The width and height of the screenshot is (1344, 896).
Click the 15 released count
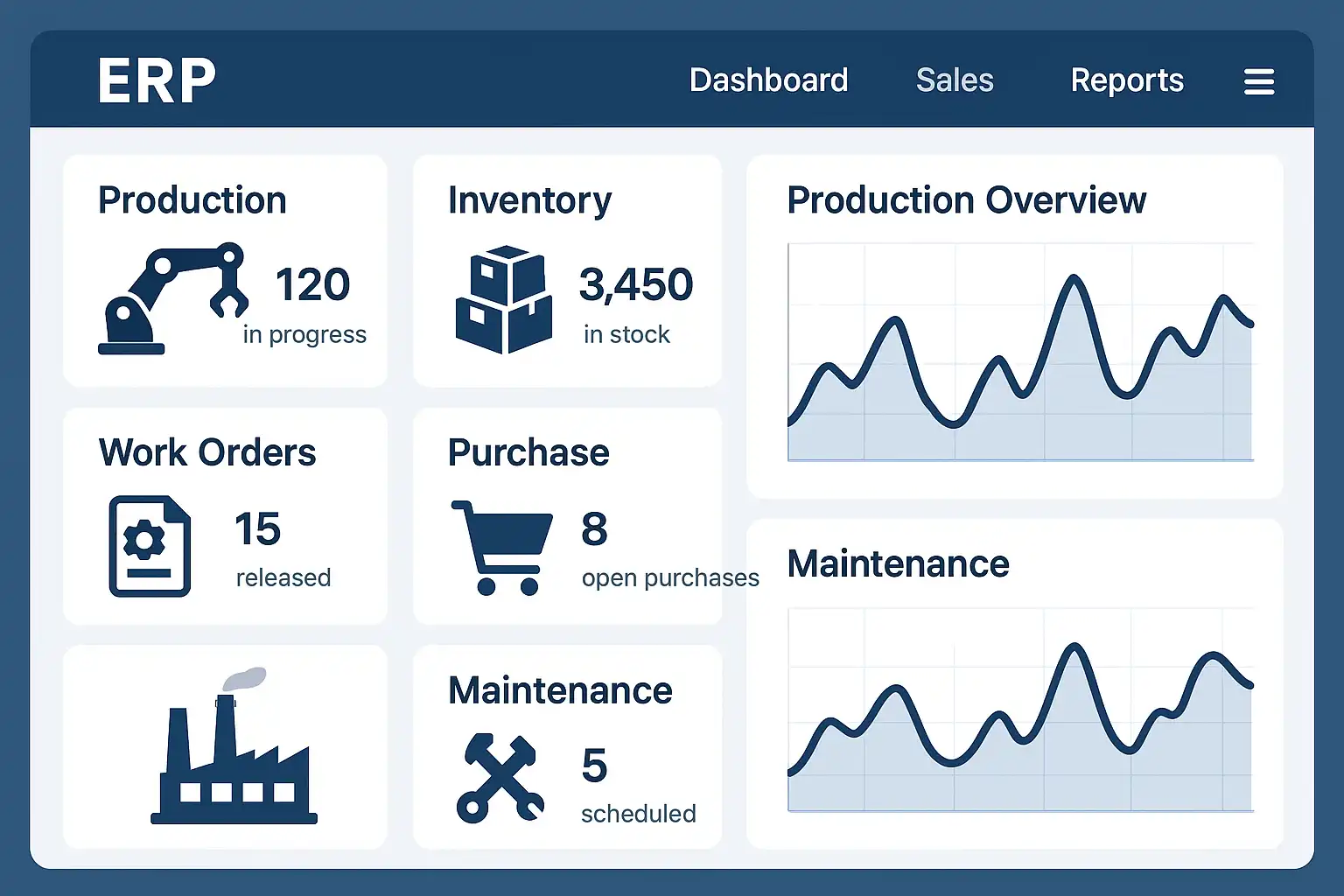coord(258,529)
